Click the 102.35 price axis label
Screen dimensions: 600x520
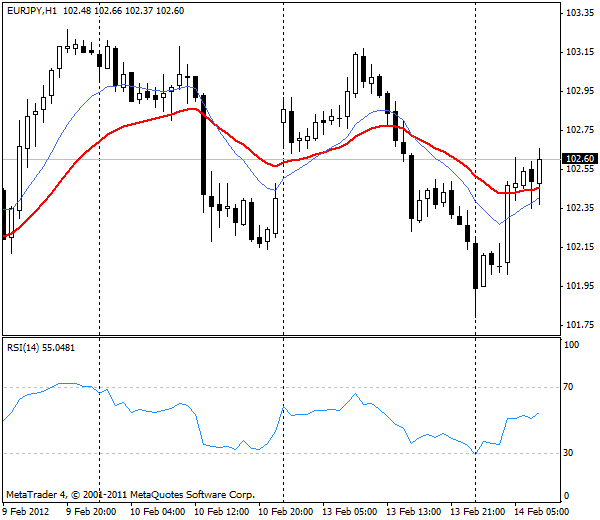580,208
